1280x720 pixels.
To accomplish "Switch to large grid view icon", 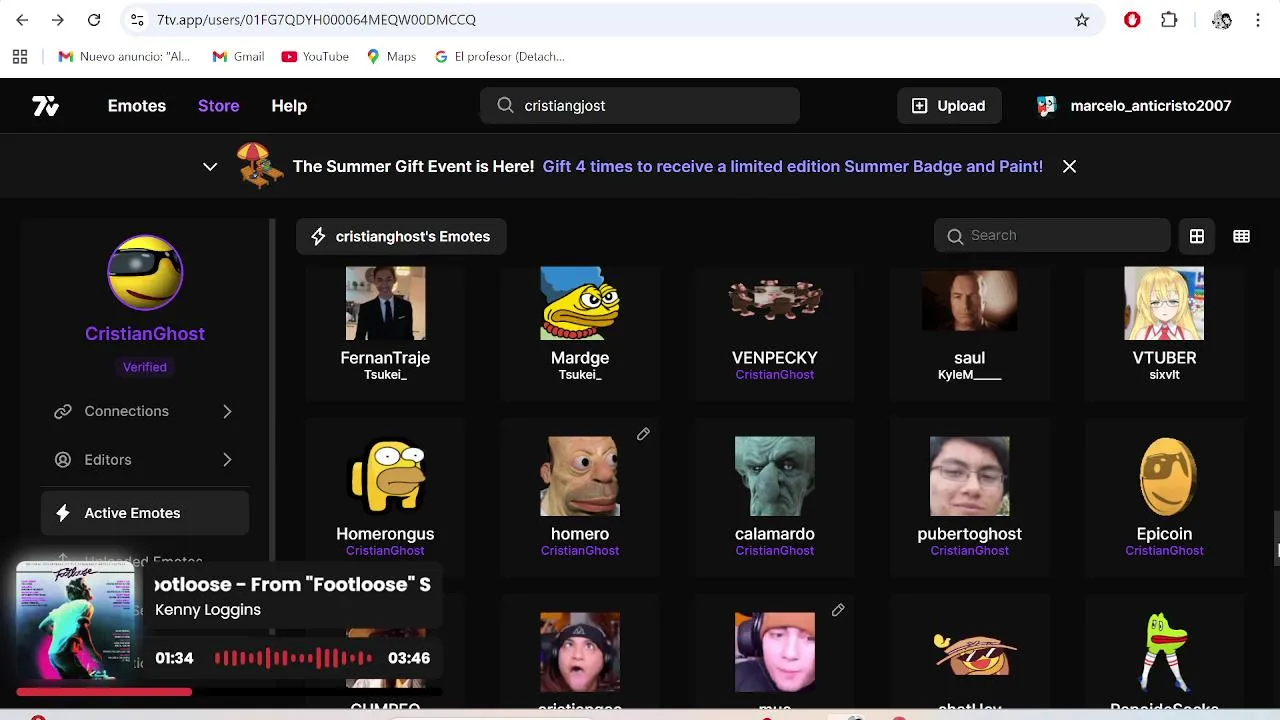I will (x=1197, y=237).
